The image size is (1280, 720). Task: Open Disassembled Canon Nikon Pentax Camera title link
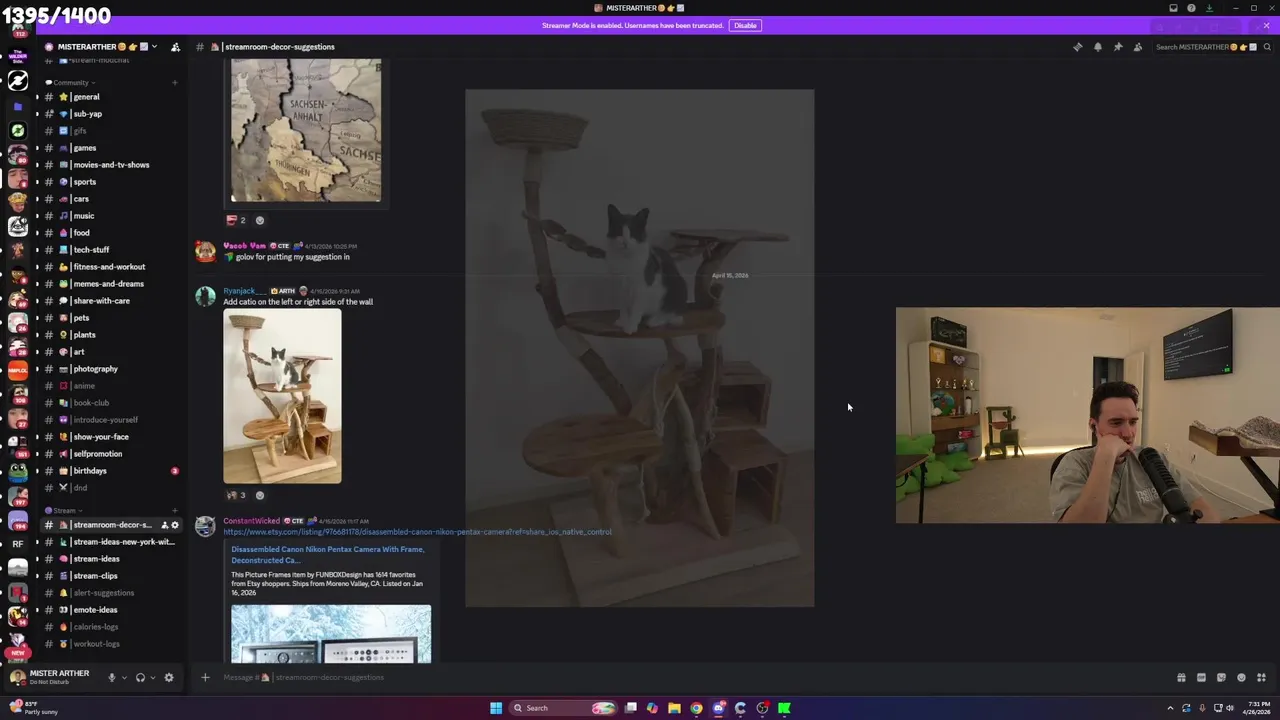coord(328,555)
